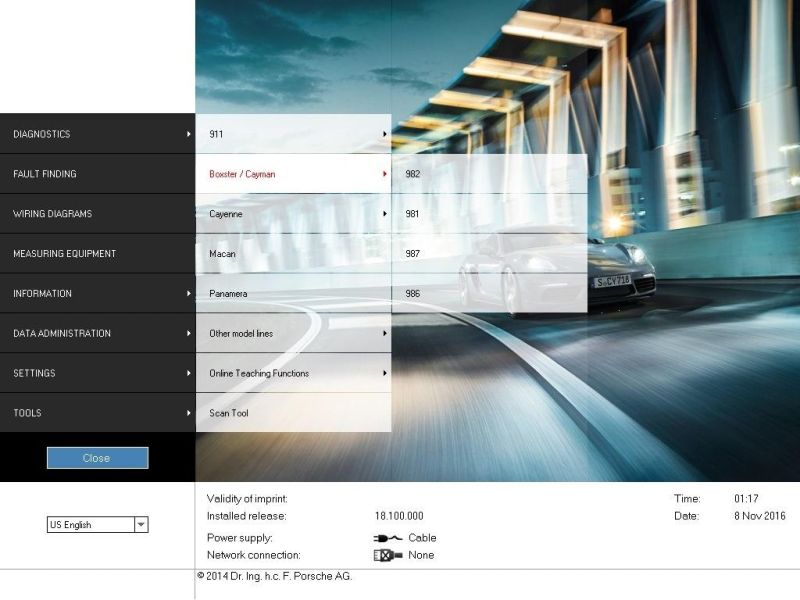Select model type 982
Viewport: 800px width, 600px height.
(489, 173)
